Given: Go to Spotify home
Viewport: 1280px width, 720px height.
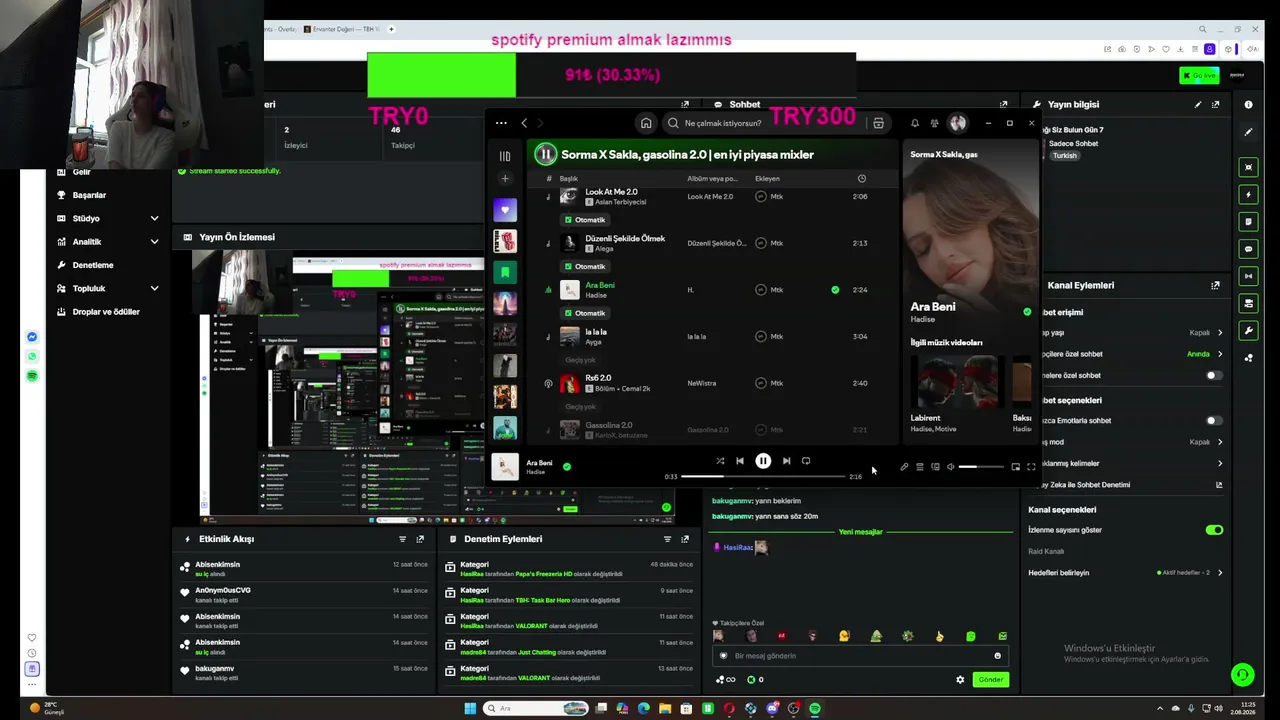Looking at the screenshot, I should 646,123.
